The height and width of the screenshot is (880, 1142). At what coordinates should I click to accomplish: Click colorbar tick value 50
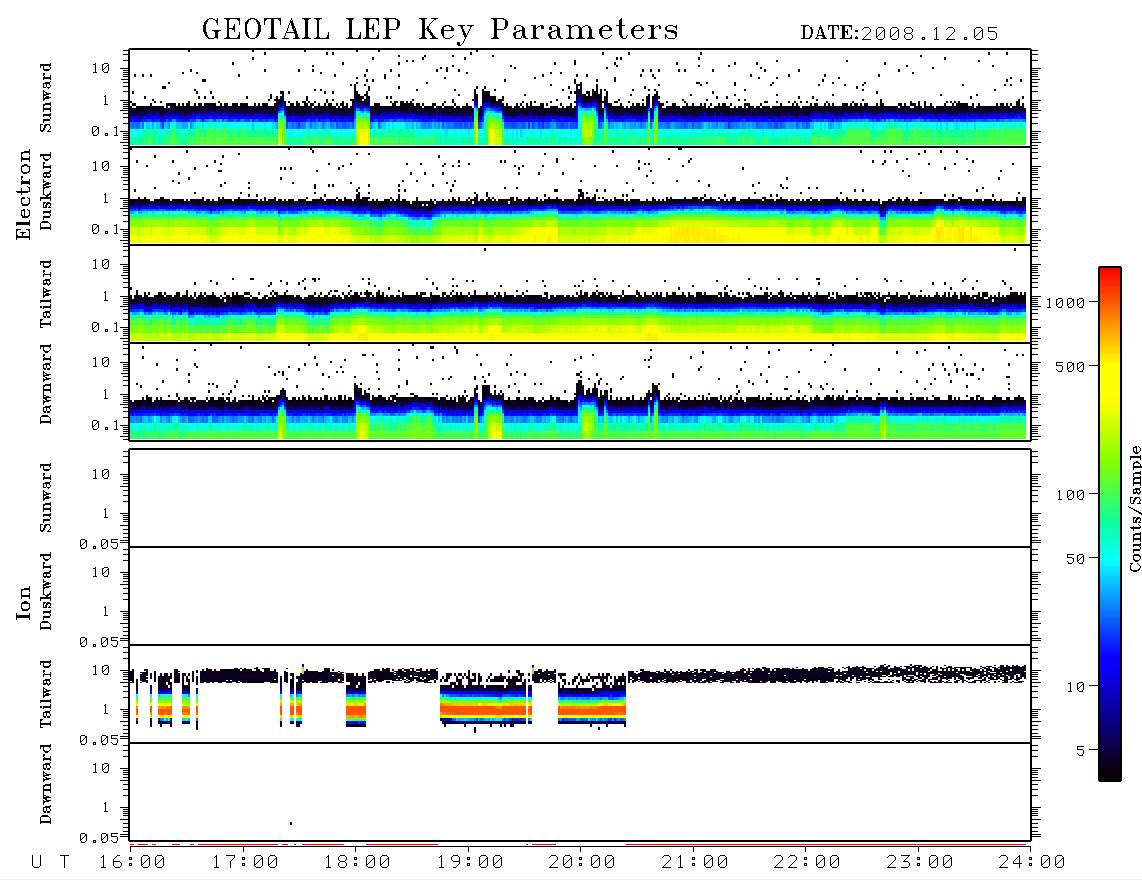[1075, 559]
